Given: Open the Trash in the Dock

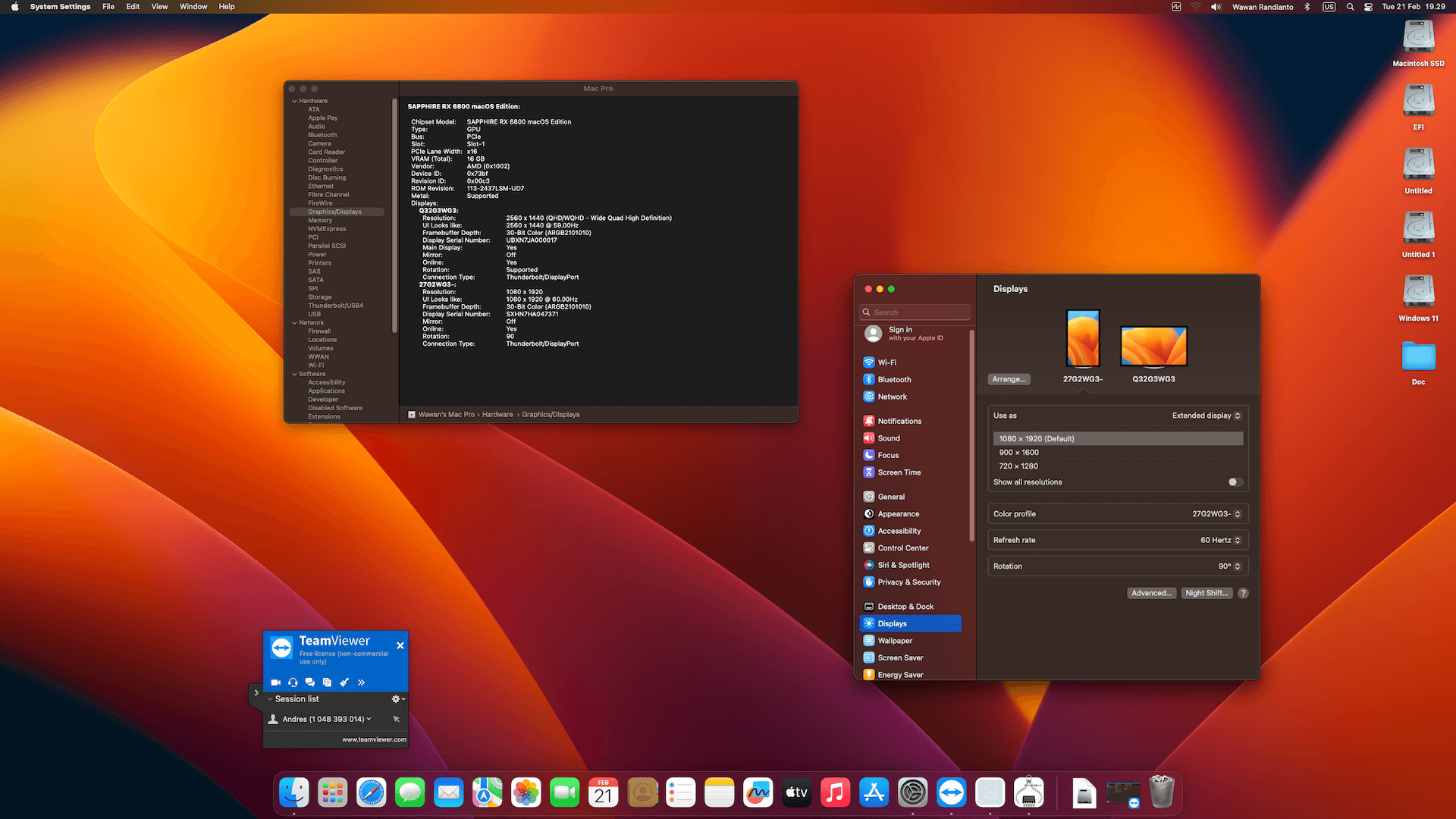Looking at the screenshot, I should point(1162,792).
